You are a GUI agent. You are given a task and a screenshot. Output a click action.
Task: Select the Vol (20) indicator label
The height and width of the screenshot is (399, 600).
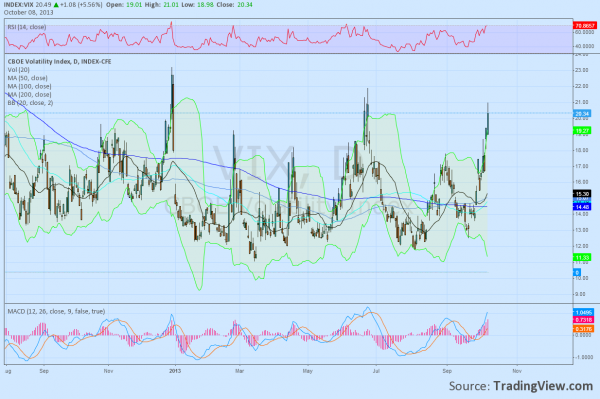click(18, 70)
